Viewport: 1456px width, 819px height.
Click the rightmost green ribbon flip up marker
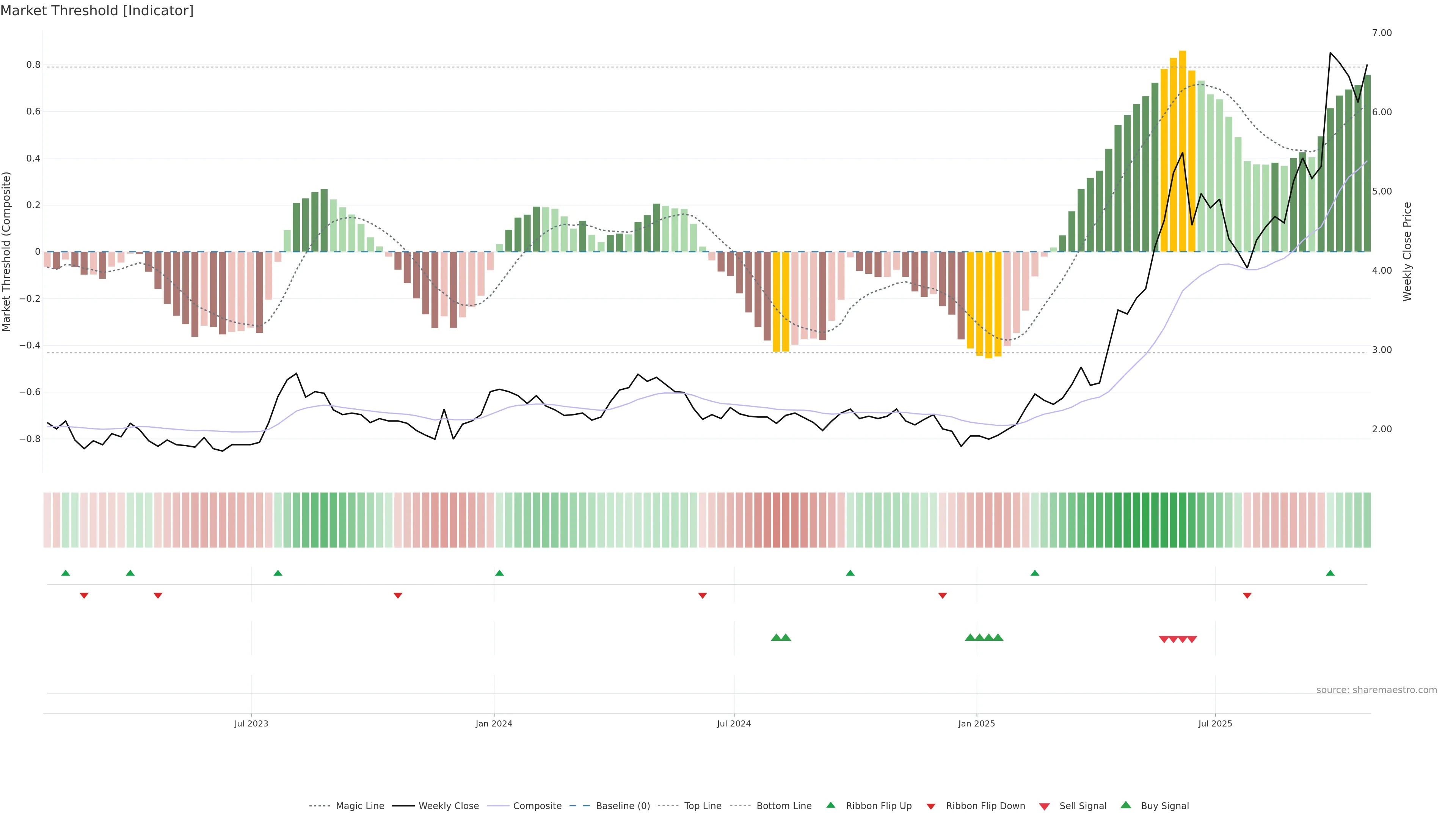coord(1330,573)
